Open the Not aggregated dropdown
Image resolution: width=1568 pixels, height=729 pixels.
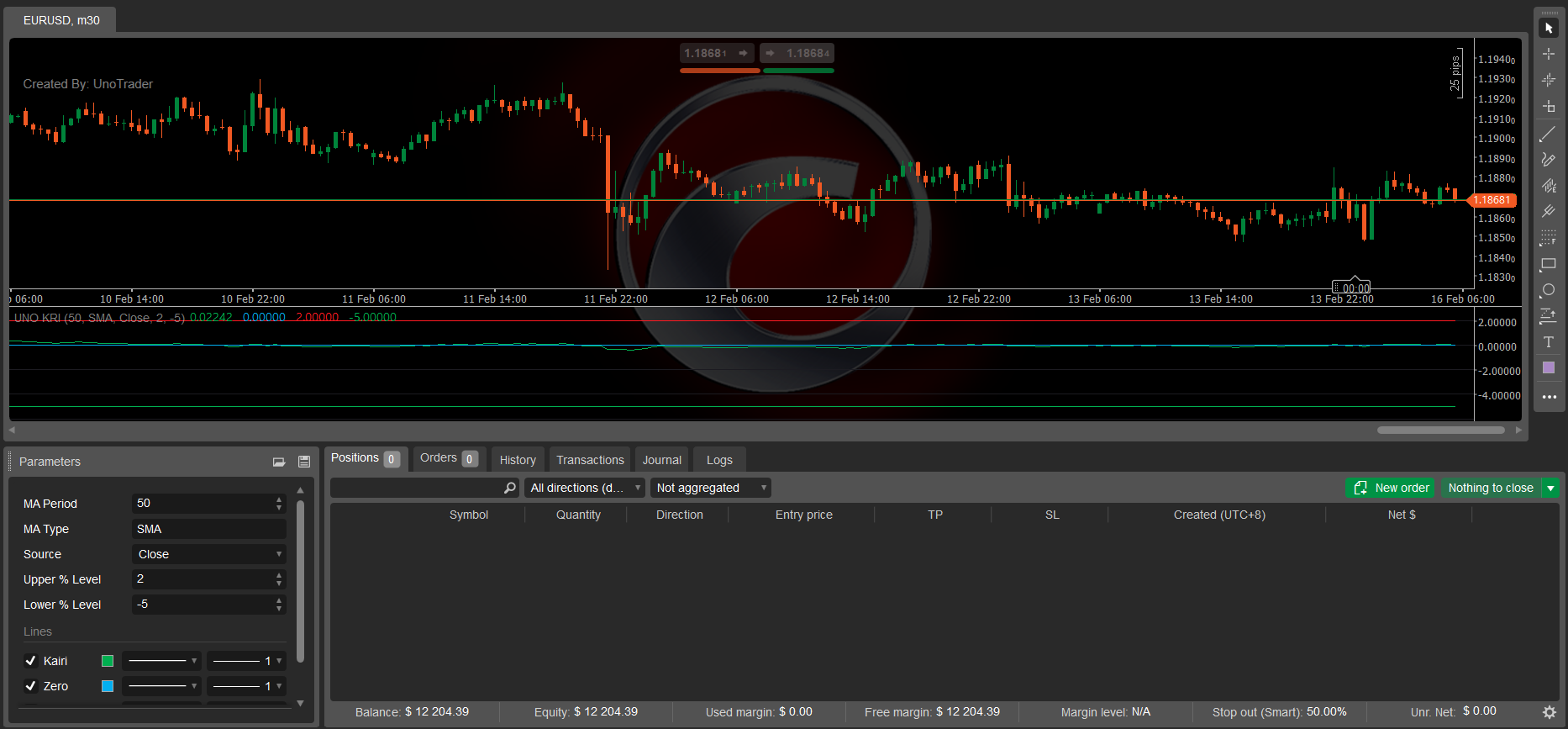[x=710, y=488]
